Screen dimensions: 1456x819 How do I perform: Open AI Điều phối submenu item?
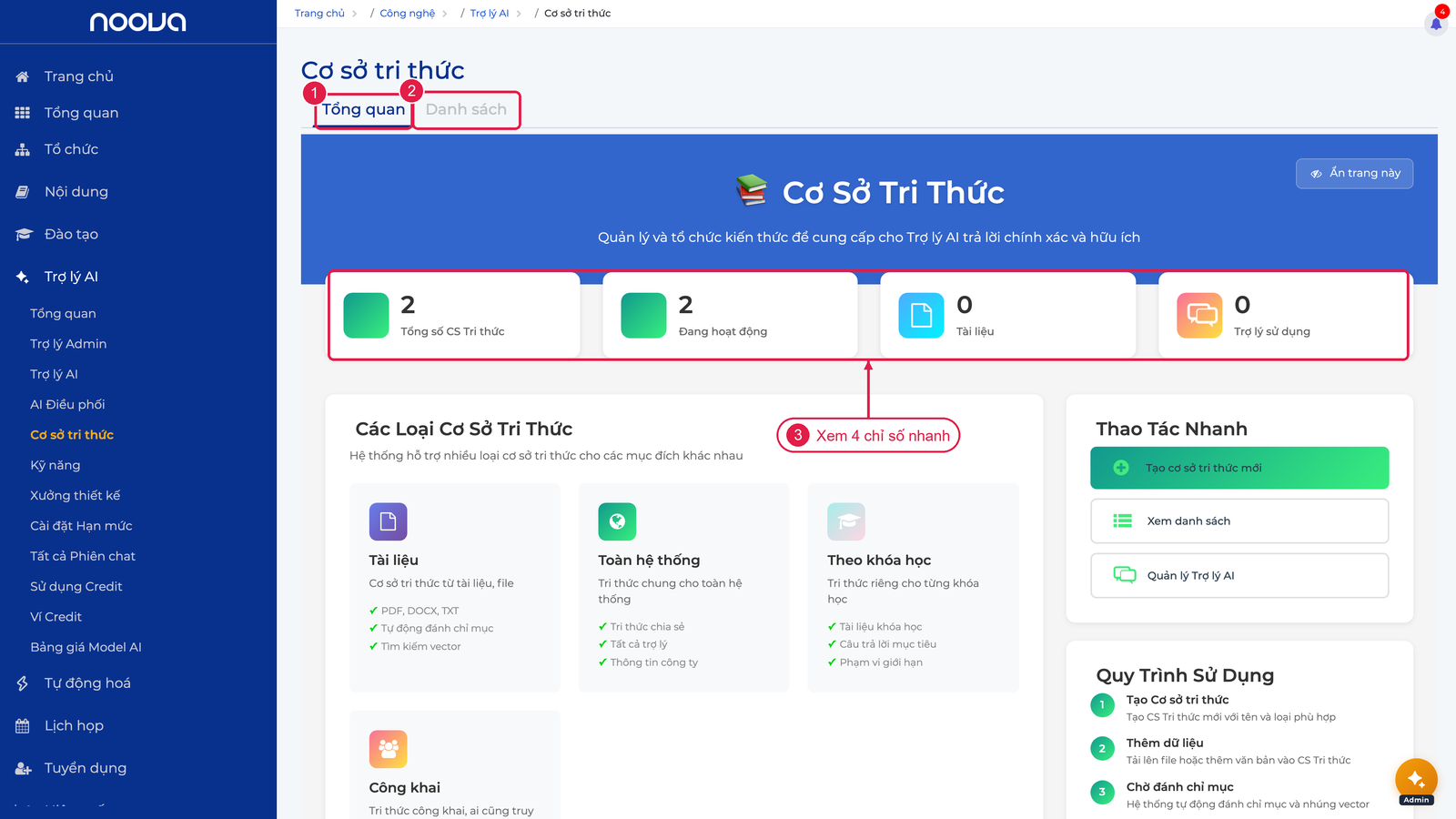click(x=67, y=405)
